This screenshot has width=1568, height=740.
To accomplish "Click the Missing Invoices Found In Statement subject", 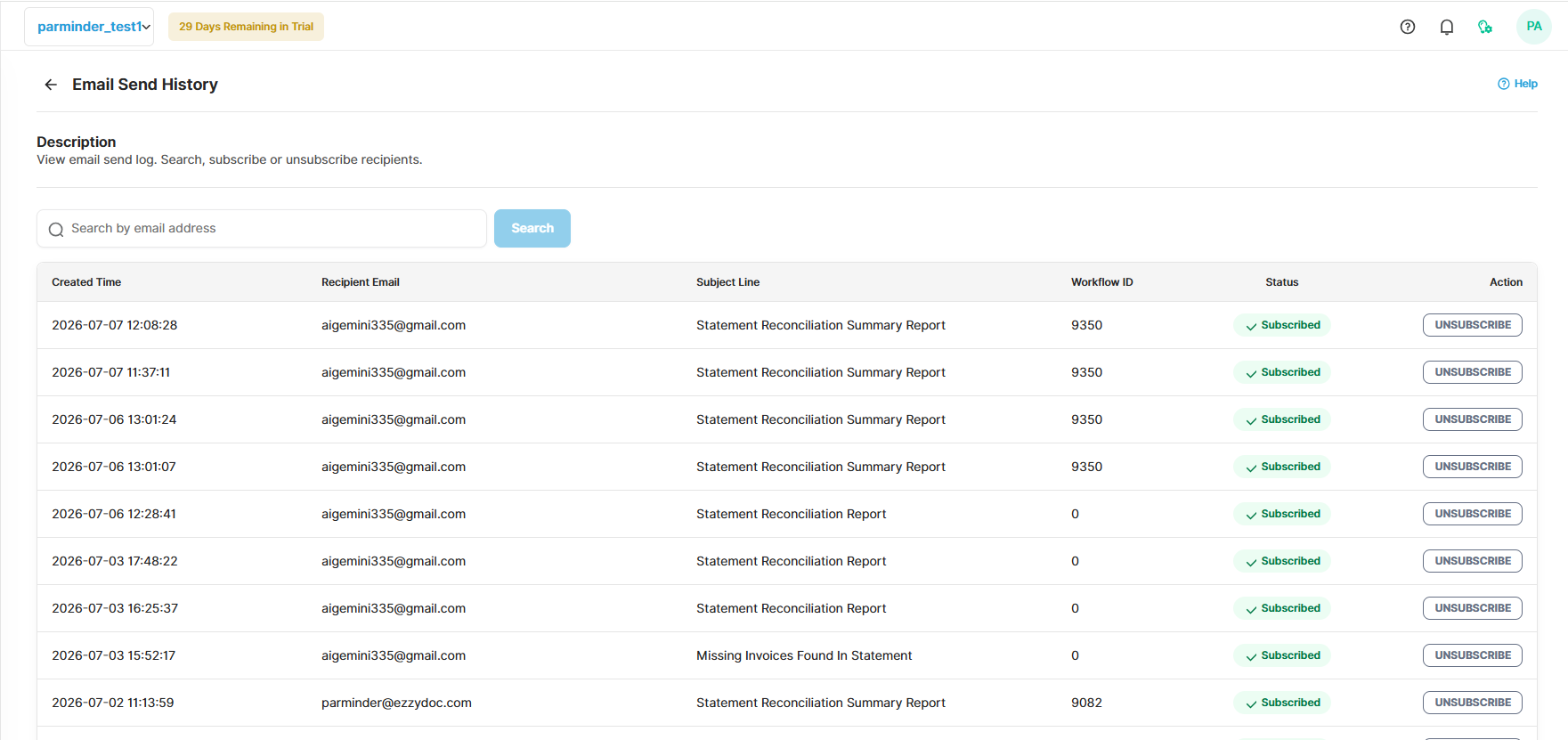I will click(x=804, y=655).
